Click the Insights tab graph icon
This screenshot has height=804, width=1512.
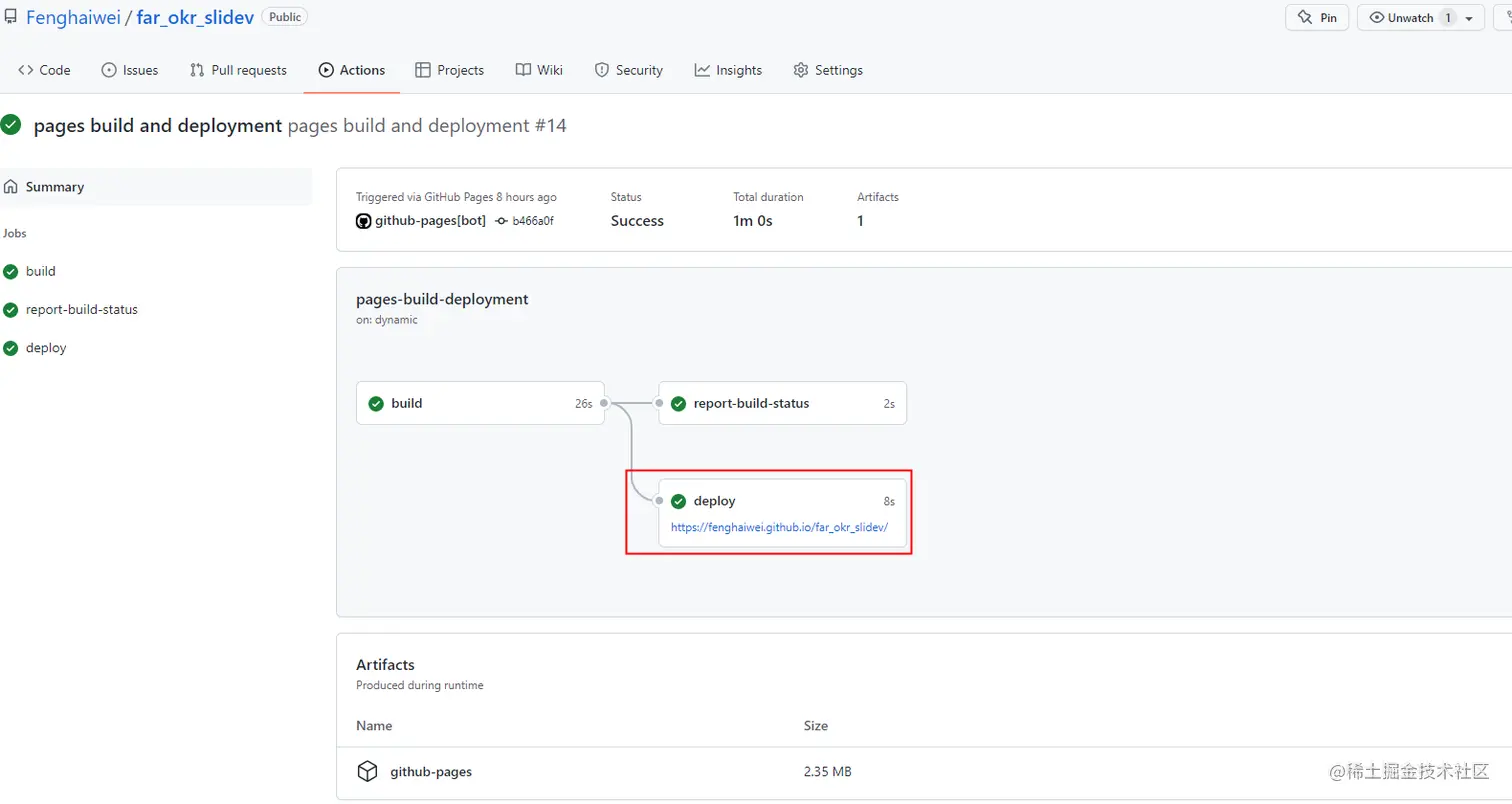[x=702, y=70]
